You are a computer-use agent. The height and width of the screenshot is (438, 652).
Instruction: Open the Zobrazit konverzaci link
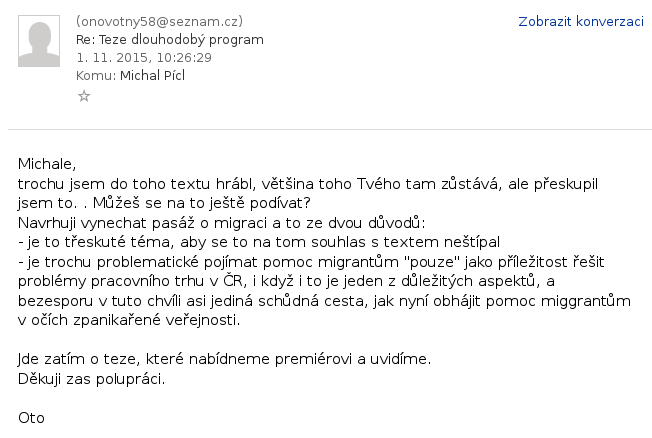pyautogui.click(x=581, y=21)
